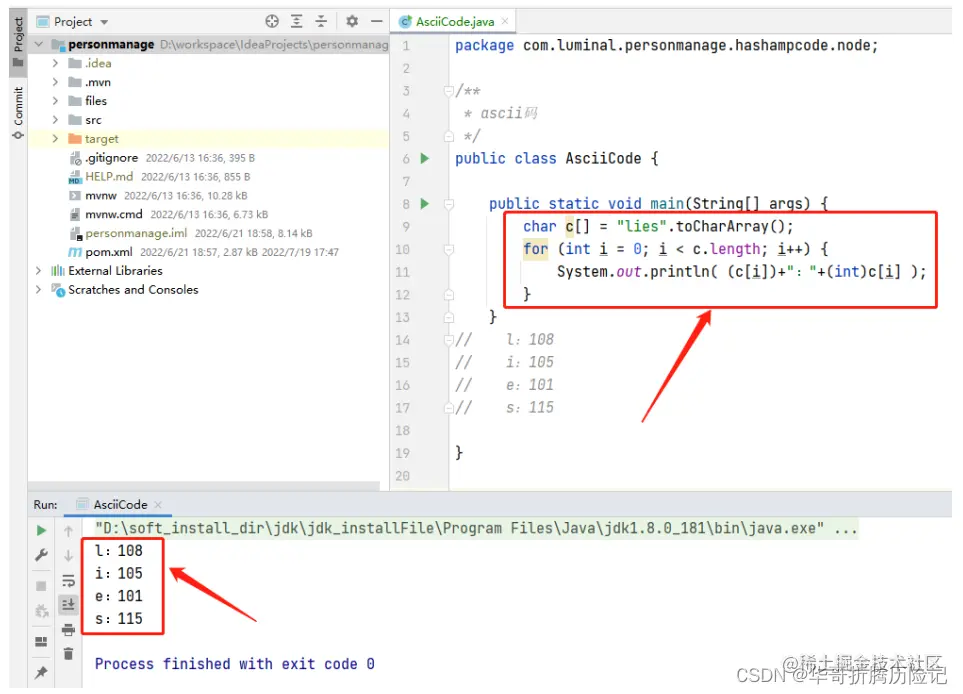Close the AsciiCode run tab
The height and width of the screenshot is (694, 963).
pyautogui.click(x=158, y=504)
